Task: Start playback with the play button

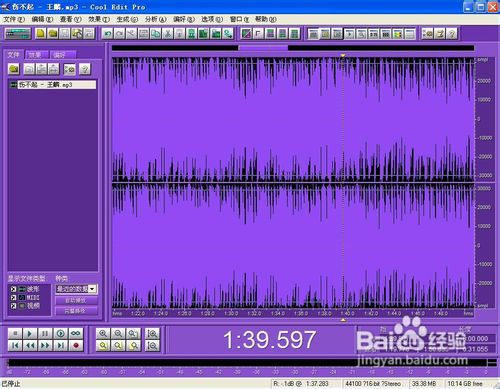Action: coord(30,333)
